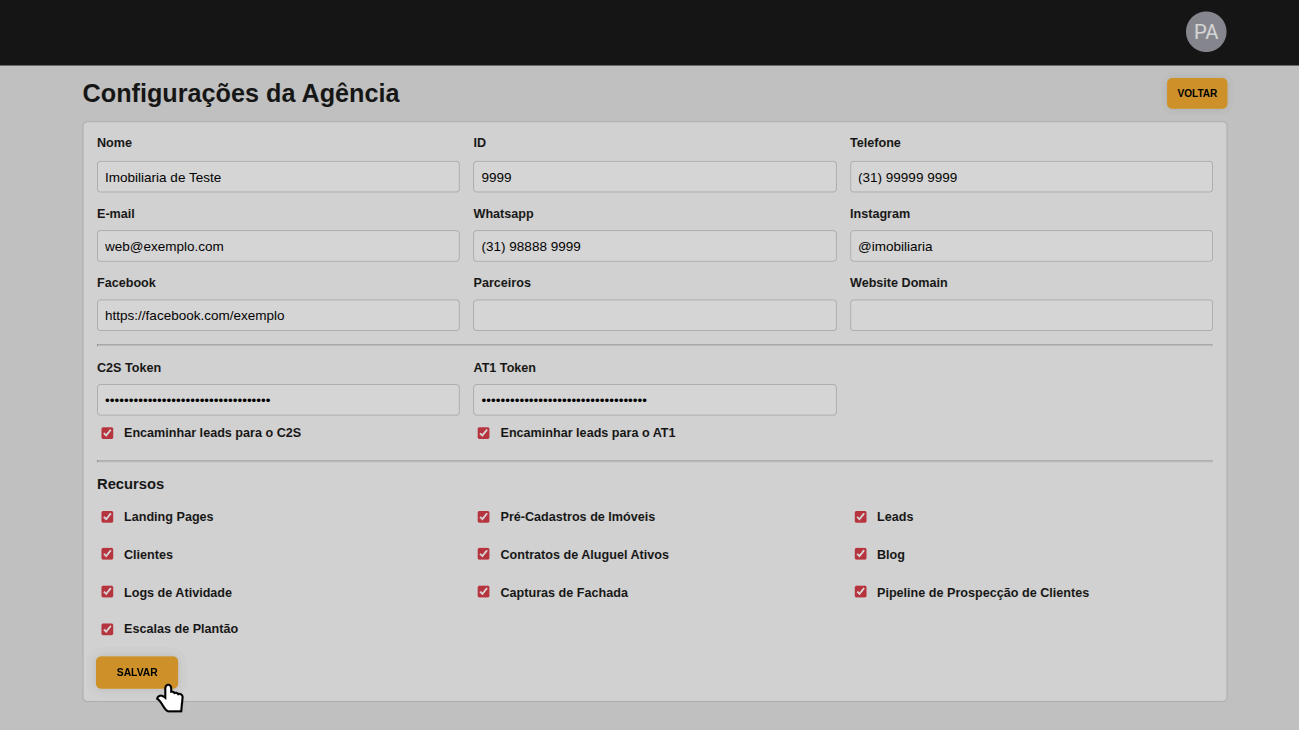The height and width of the screenshot is (730, 1299).
Task: Uncheck Encaminhar leads para o C2S
Action: click(107, 433)
